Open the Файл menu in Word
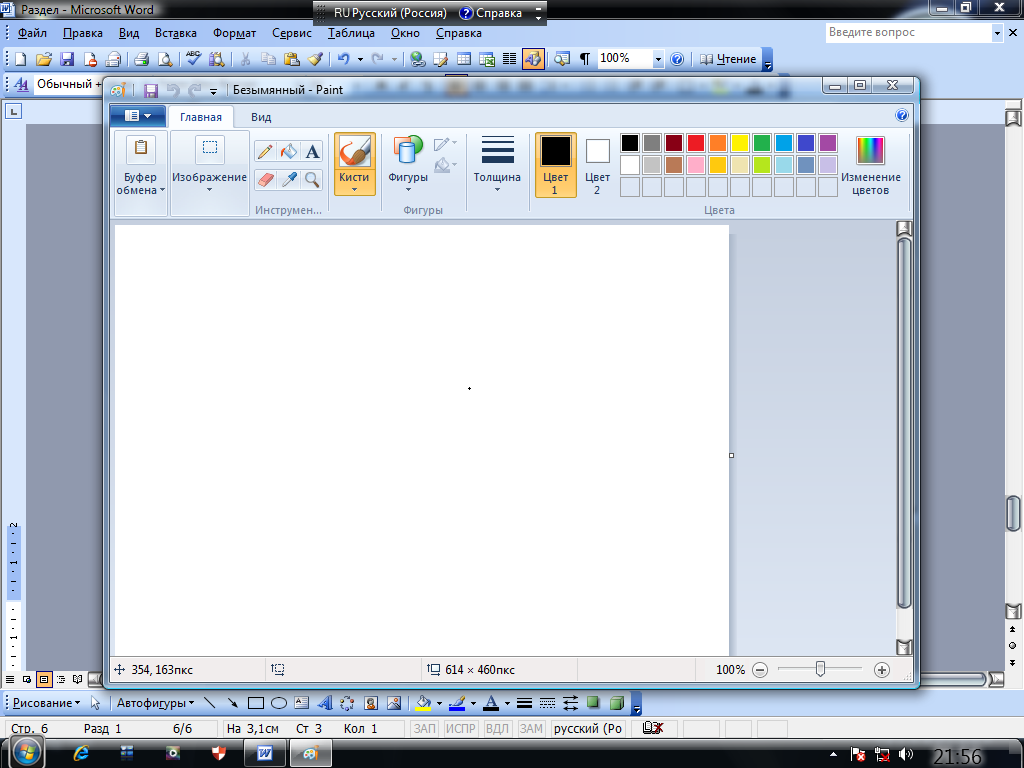 tap(32, 33)
